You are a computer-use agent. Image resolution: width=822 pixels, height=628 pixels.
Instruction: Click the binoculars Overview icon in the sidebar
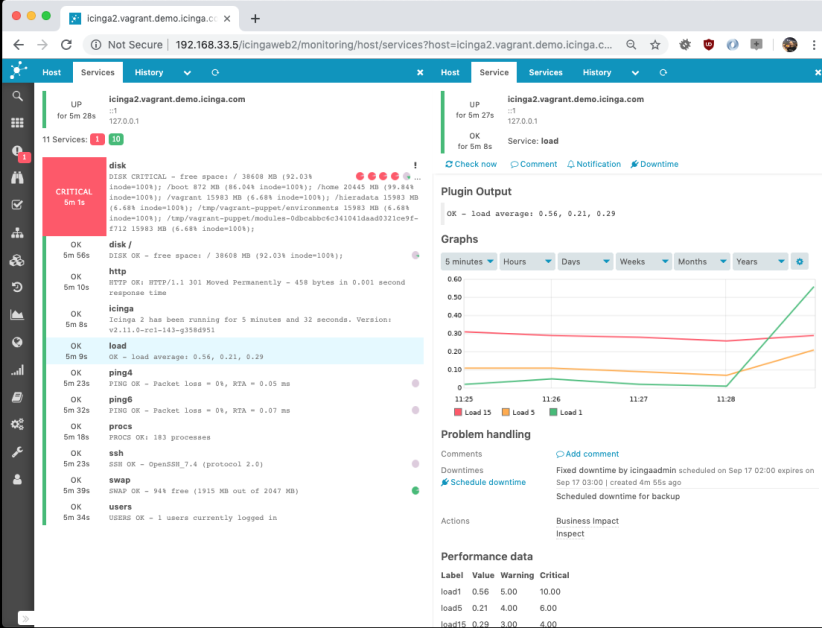click(17, 178)
